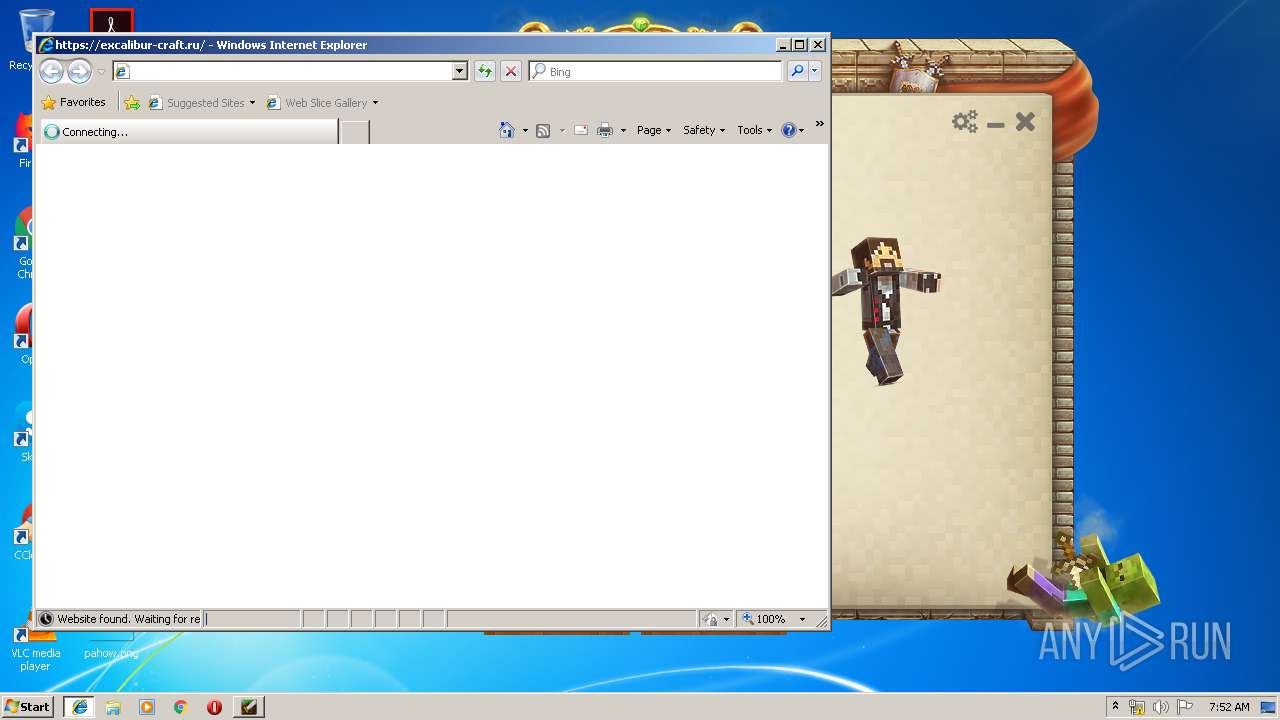Screen dimensions: 1280x720
Task: Open Windows Explorer folder in taskbar
Action: tap(113, 707)
